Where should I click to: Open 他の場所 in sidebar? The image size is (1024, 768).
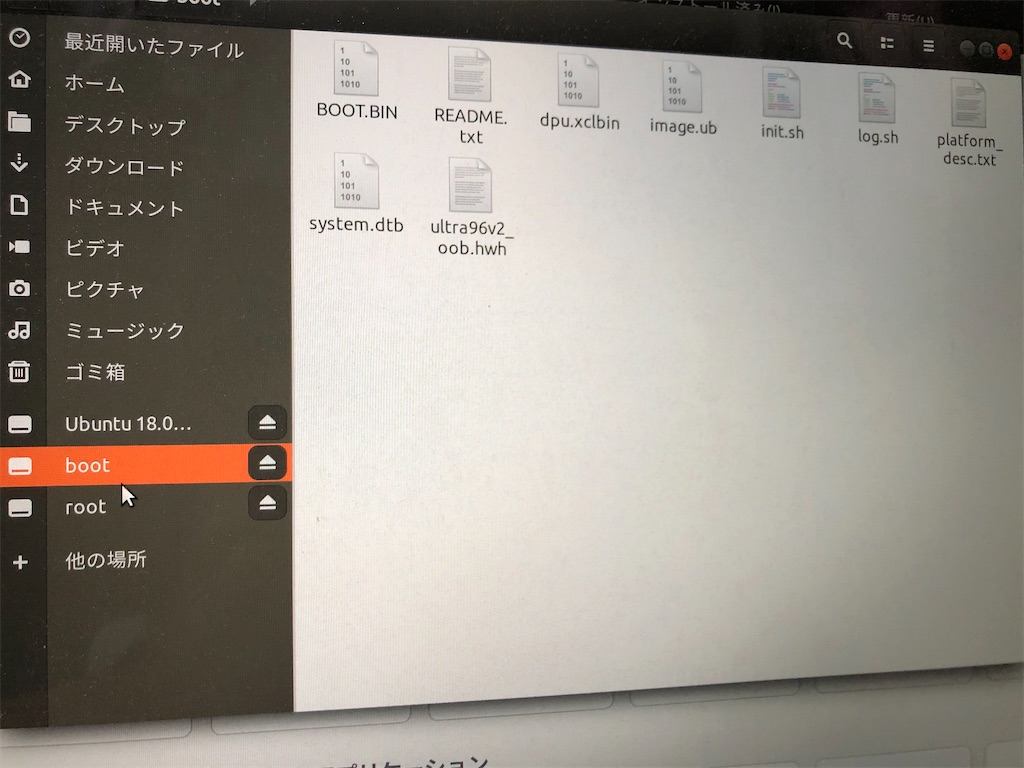coord(106,560)
